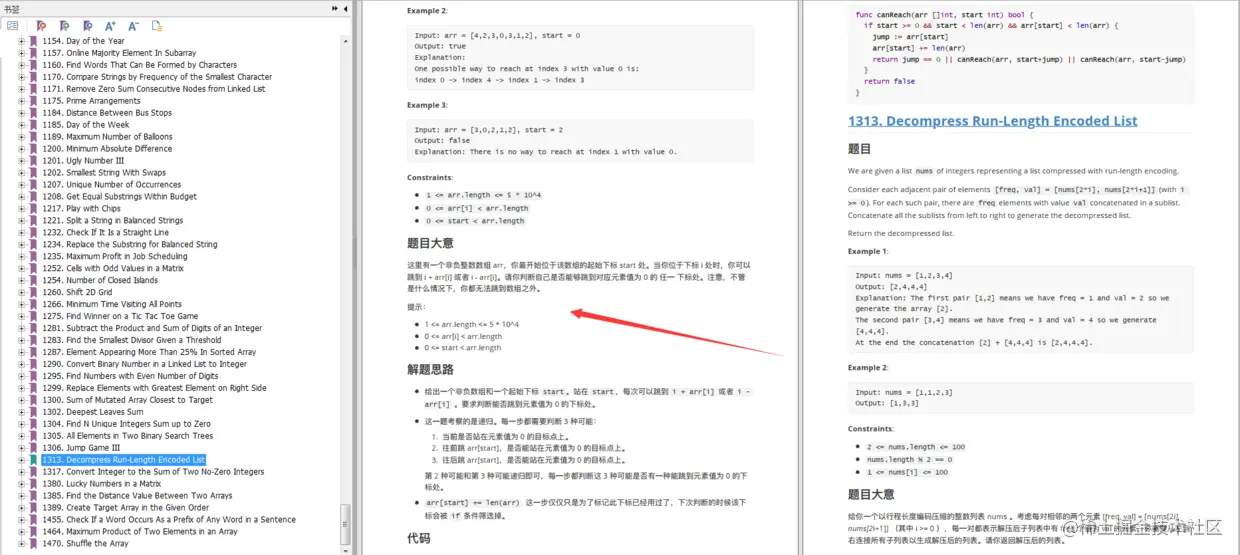Screen dimensions: 1240x555
Task: Select bookmark 1234. Replace the Substring for Balanced String
Action: point(130,245)
